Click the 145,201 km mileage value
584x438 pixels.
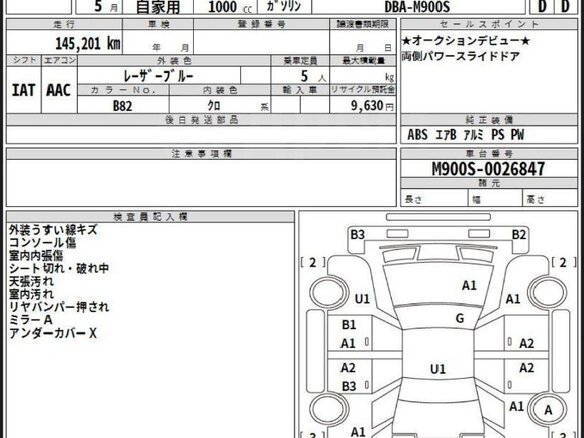(88, 44)
